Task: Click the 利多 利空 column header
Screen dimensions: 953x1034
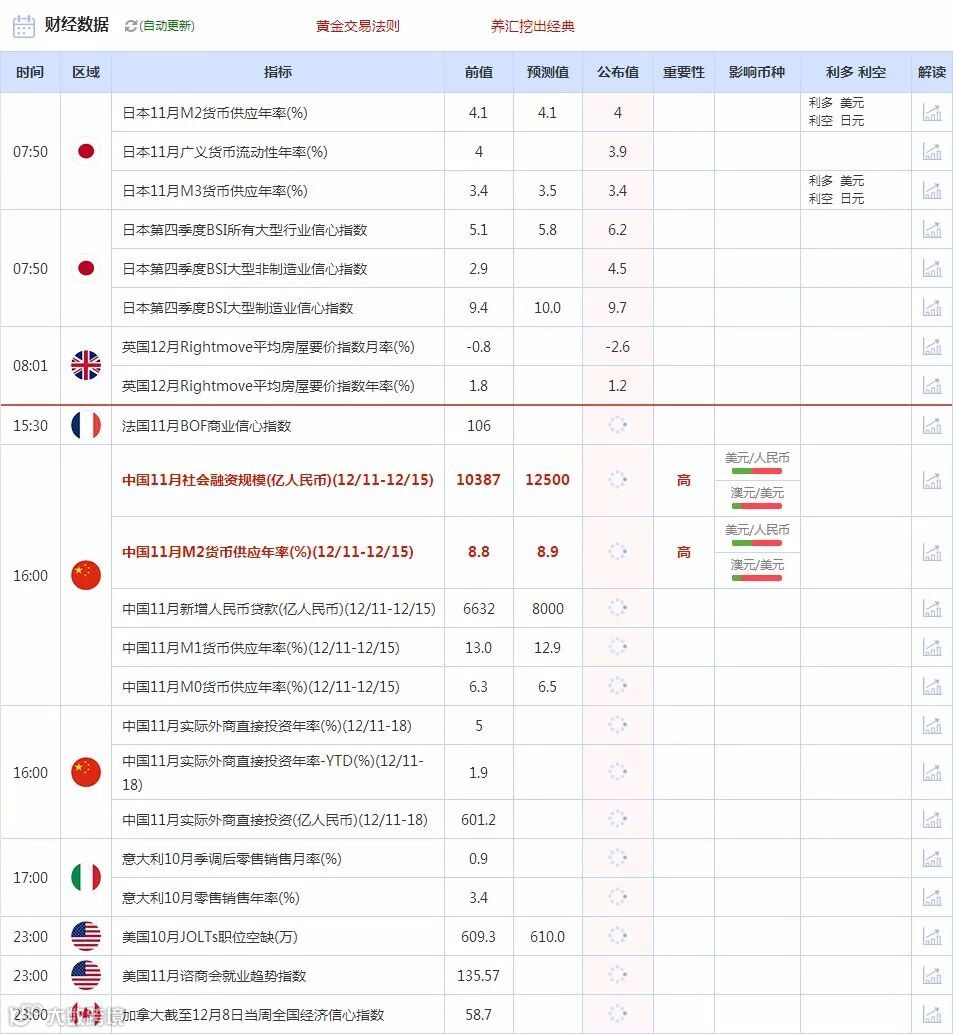Action: pyautogui.click(x=855, y=72)
